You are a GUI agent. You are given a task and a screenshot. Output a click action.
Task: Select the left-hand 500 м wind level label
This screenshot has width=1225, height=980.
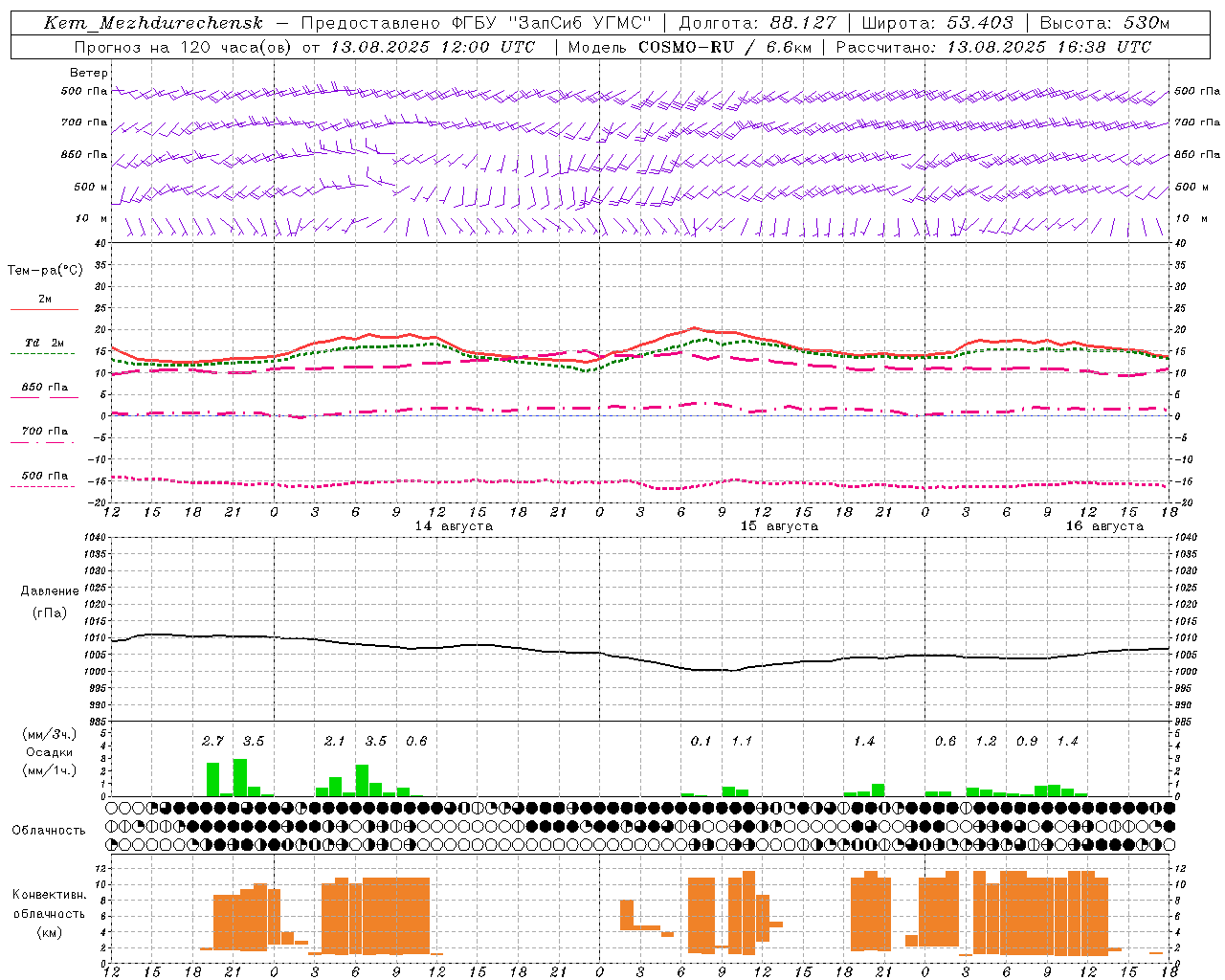(x=90, y=187)
